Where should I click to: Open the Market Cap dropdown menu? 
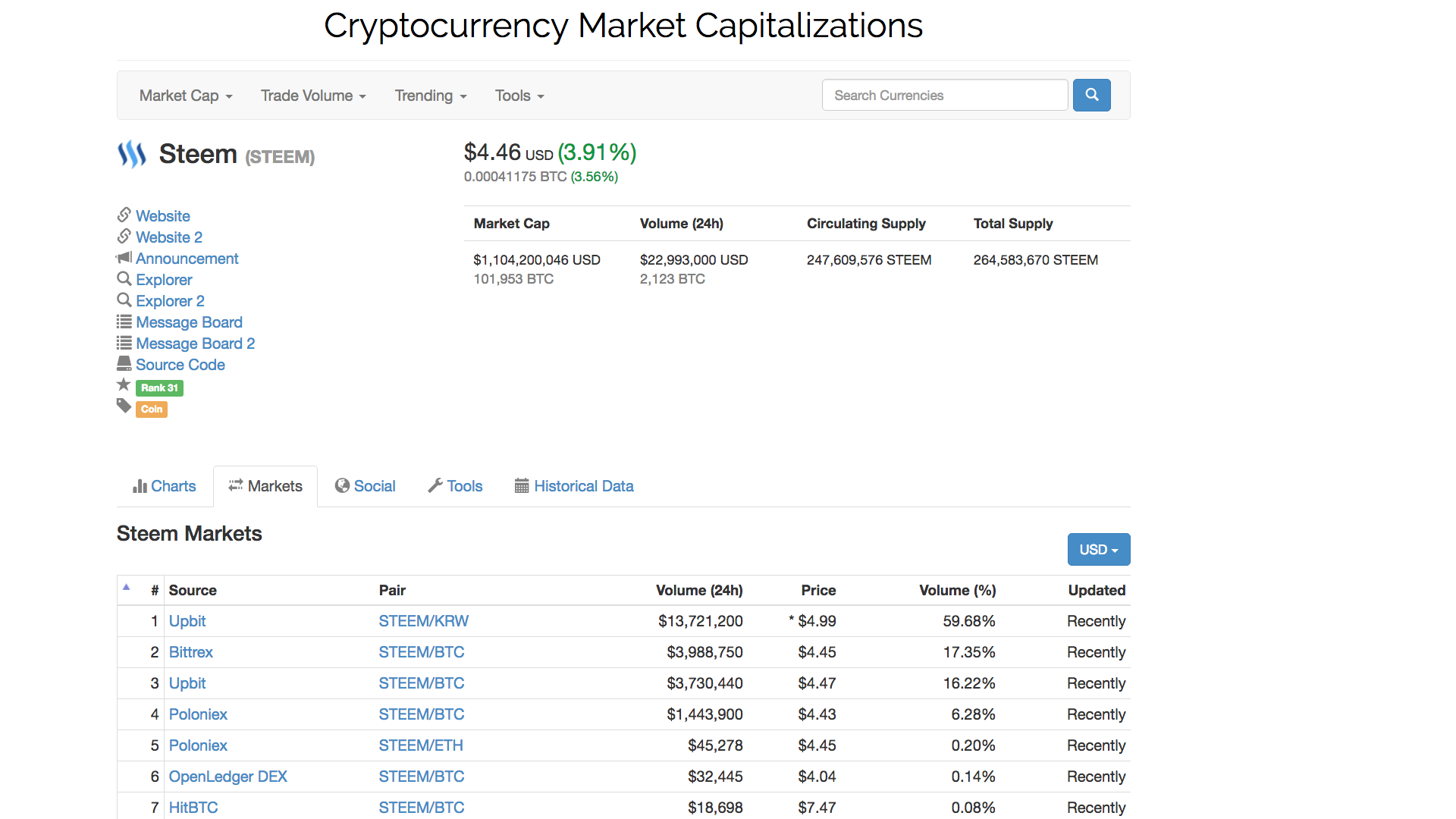coord(186,96)
